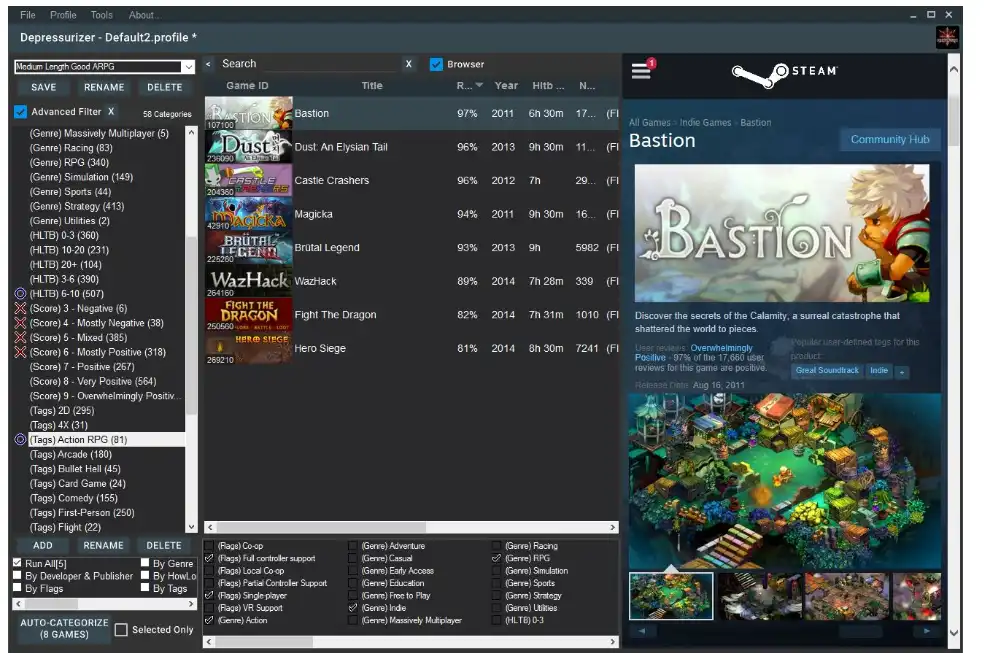Select the third Bastion screenshot thumbnail
The image size is (984, 653).
[x=847, y=596]
